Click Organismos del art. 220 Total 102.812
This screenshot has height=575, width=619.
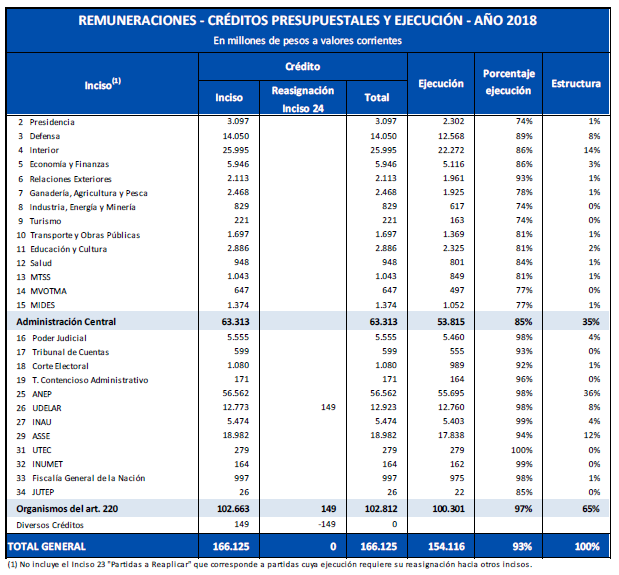(x=381, y=509)
